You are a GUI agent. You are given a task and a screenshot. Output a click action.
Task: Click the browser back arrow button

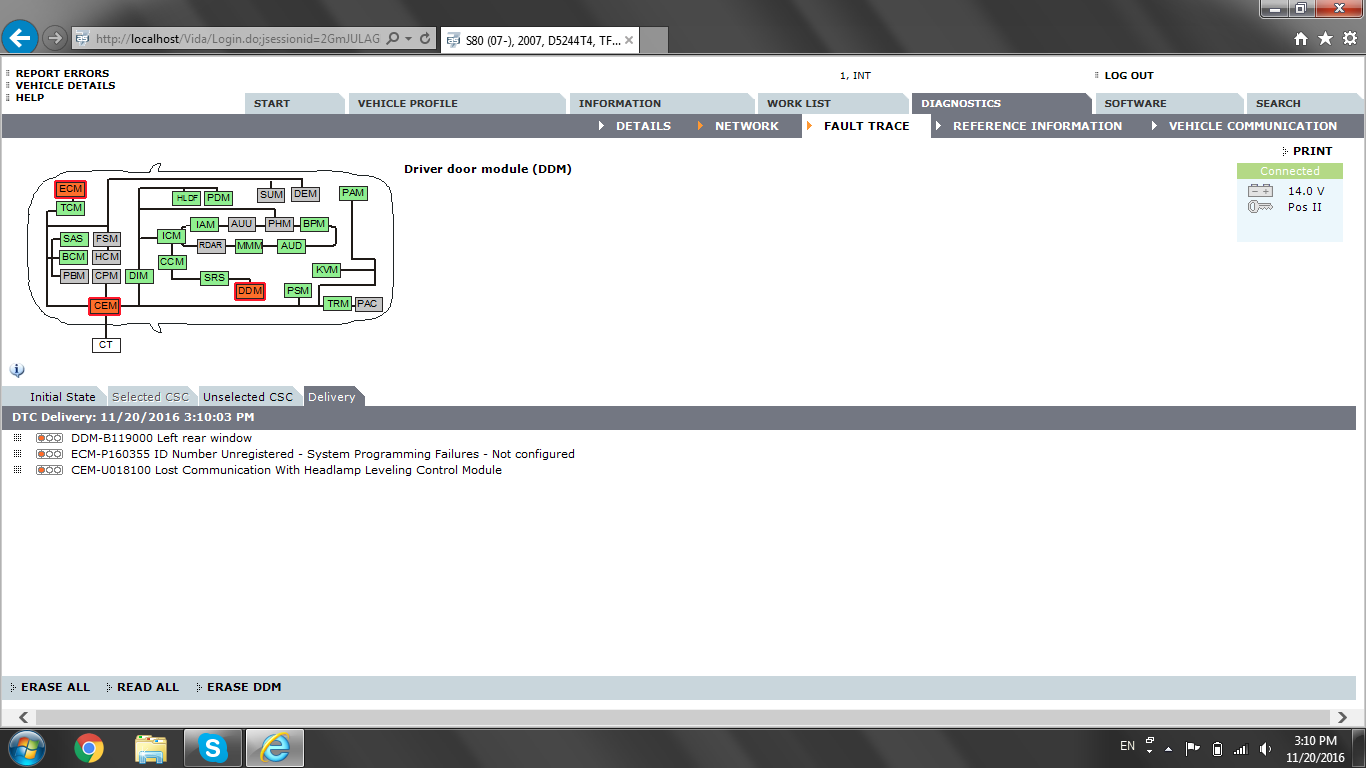(20, 38)
